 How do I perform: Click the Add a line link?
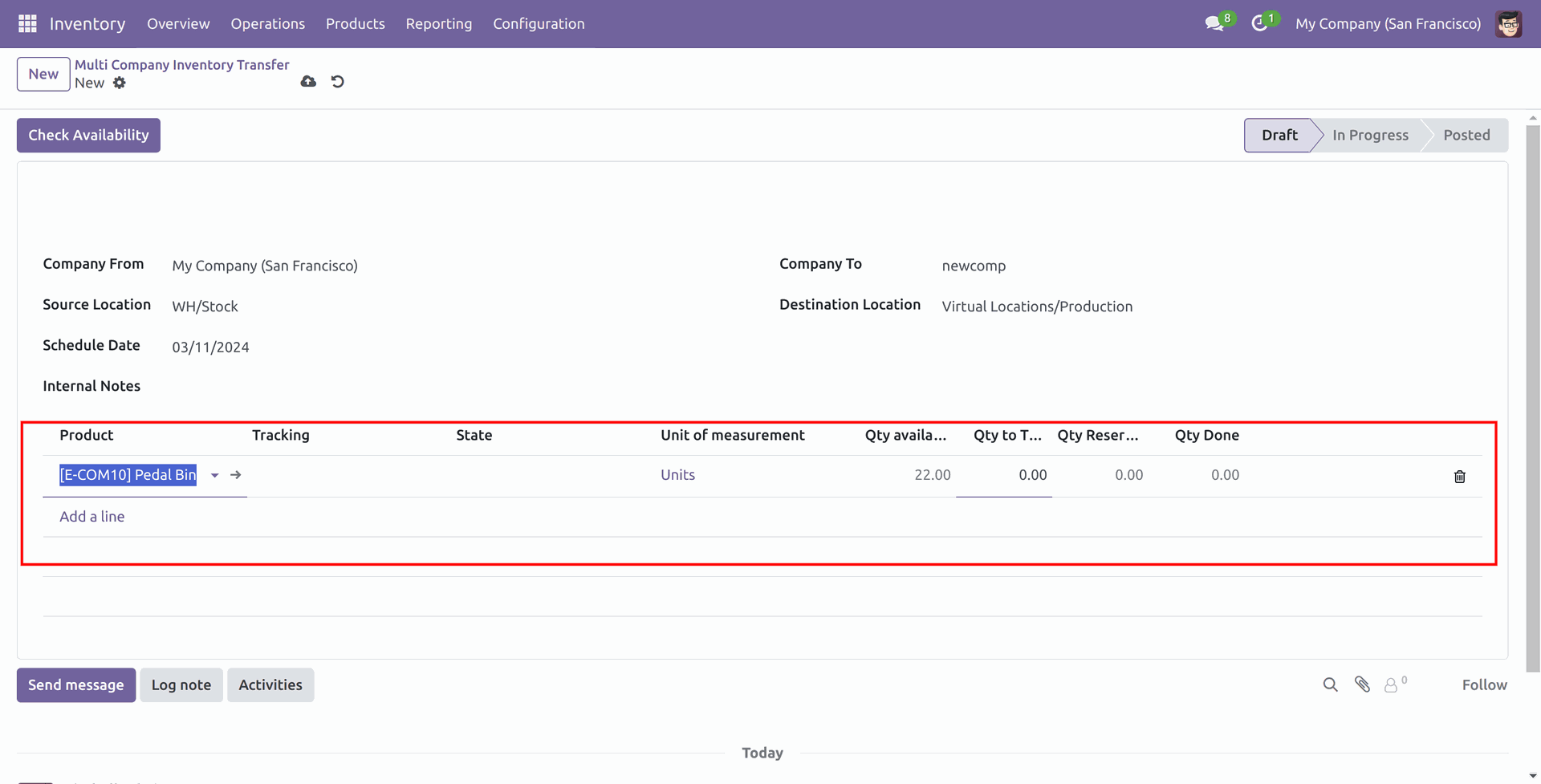[x=92, y=517]
